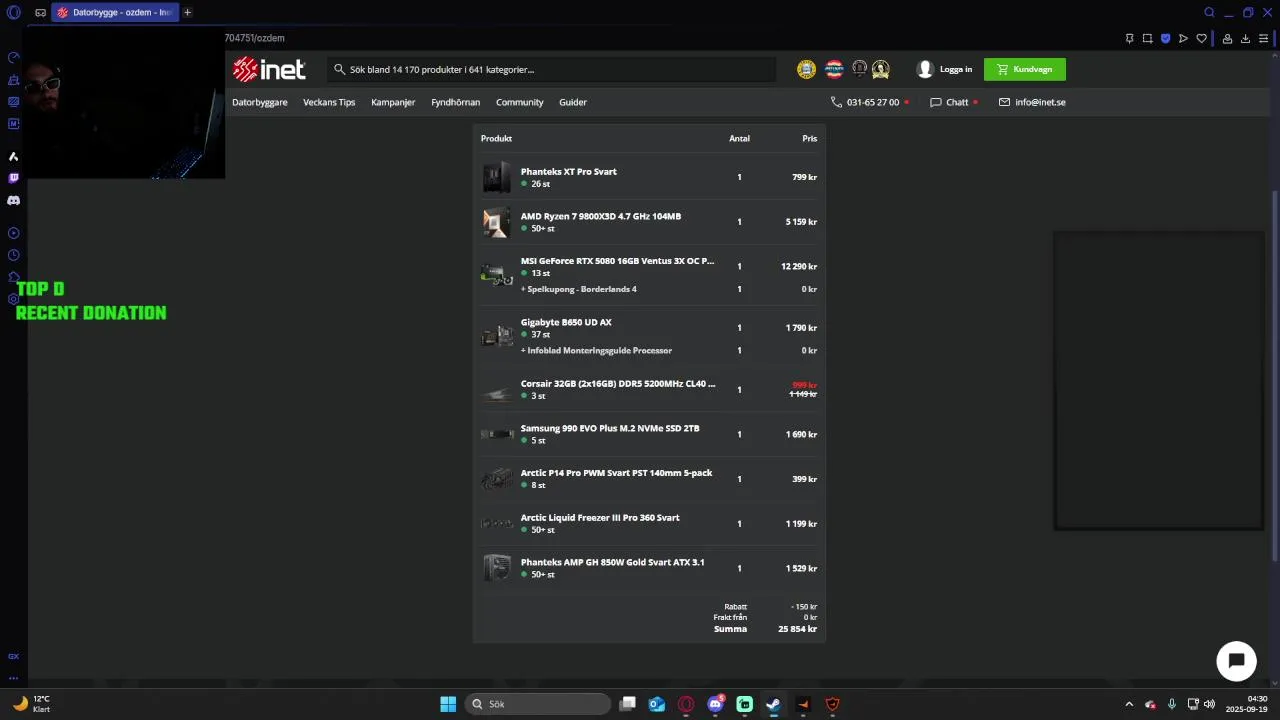Log in via Logga in
1280x720 pixels.
pyautogui.click(x=945, y=69)
